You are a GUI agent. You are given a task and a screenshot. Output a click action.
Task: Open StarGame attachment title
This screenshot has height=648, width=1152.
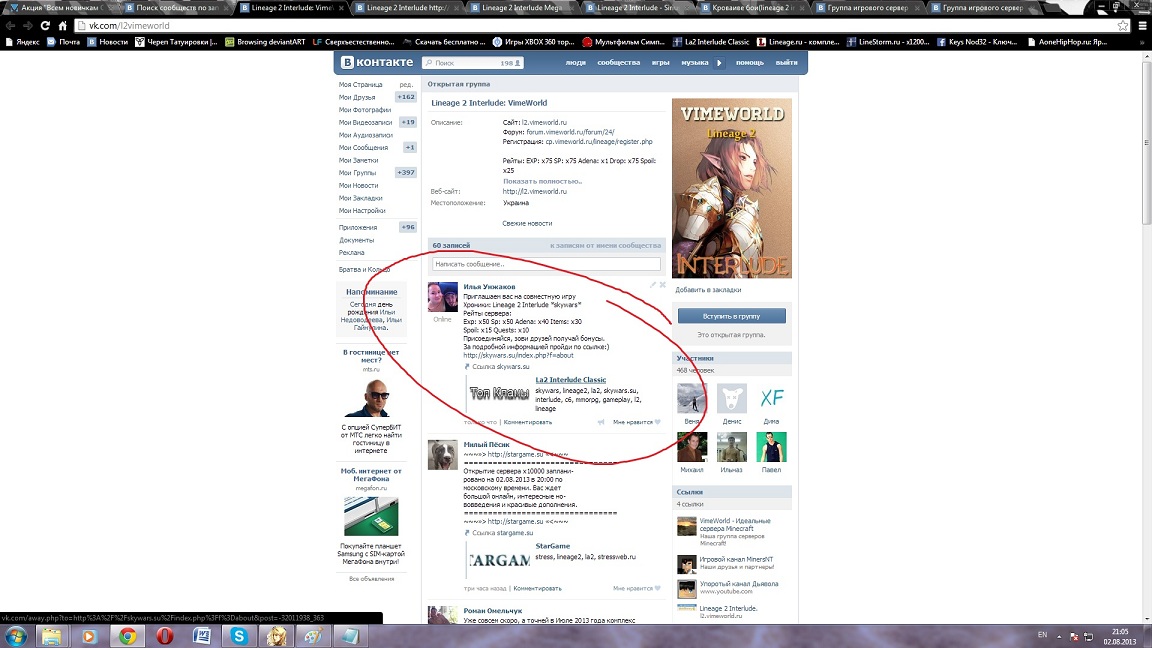click(552, 546)
